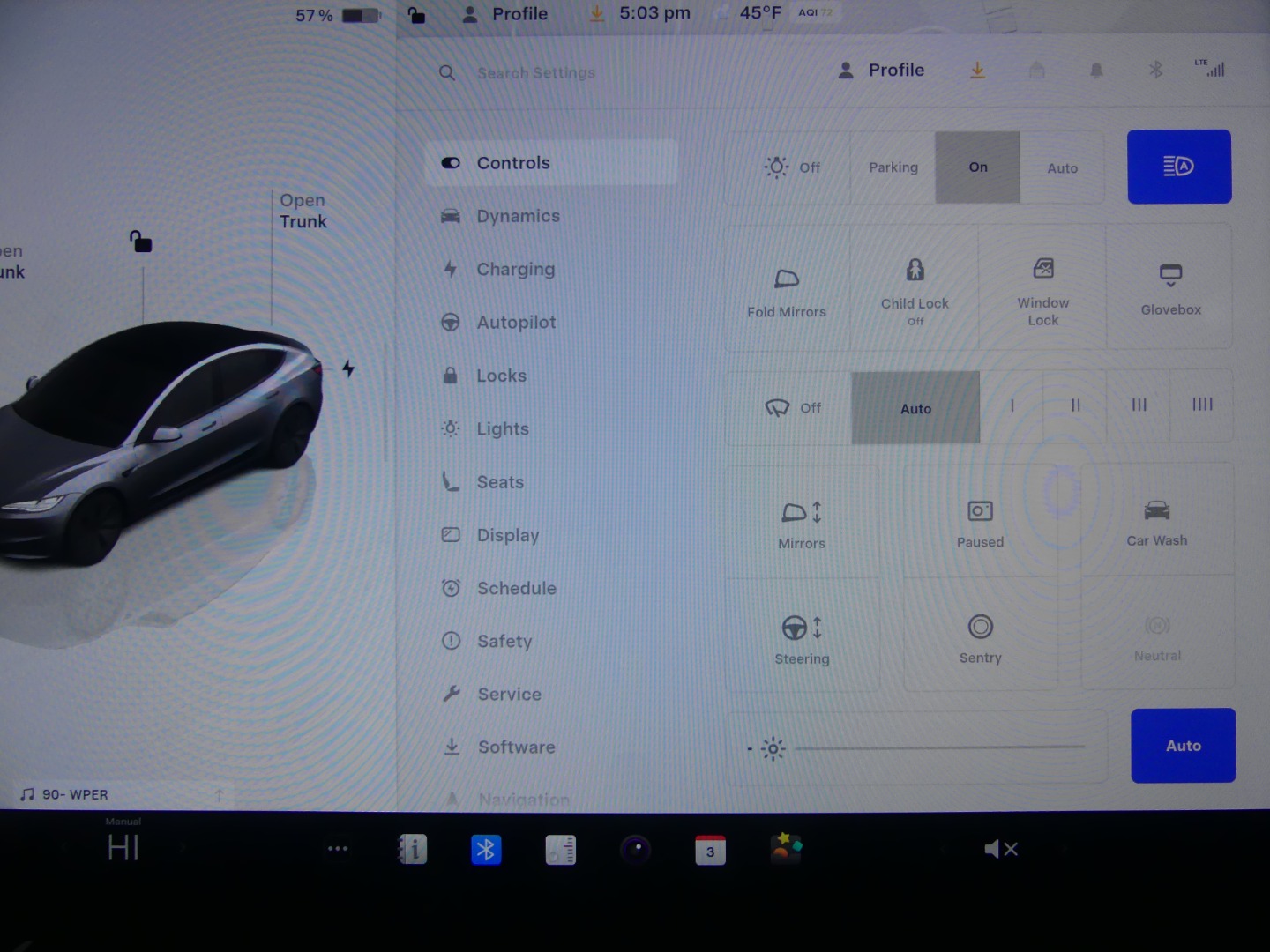This screenshot has height=952, width=1270.
Task: Open the Glovebox
Action: [x=1170, y=288]
